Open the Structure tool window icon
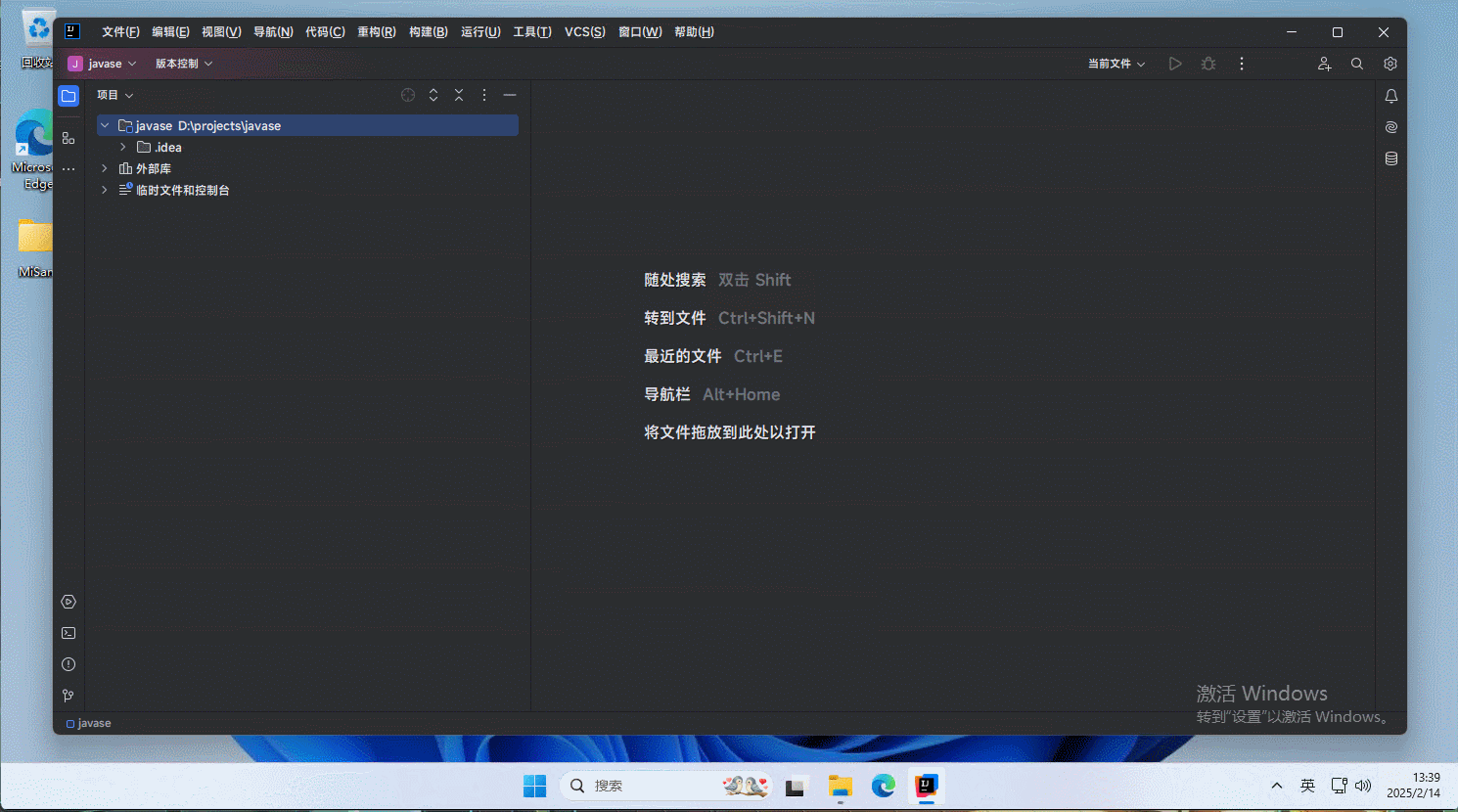The width and height of the screenshot is (1458, 812). (68, 138)
